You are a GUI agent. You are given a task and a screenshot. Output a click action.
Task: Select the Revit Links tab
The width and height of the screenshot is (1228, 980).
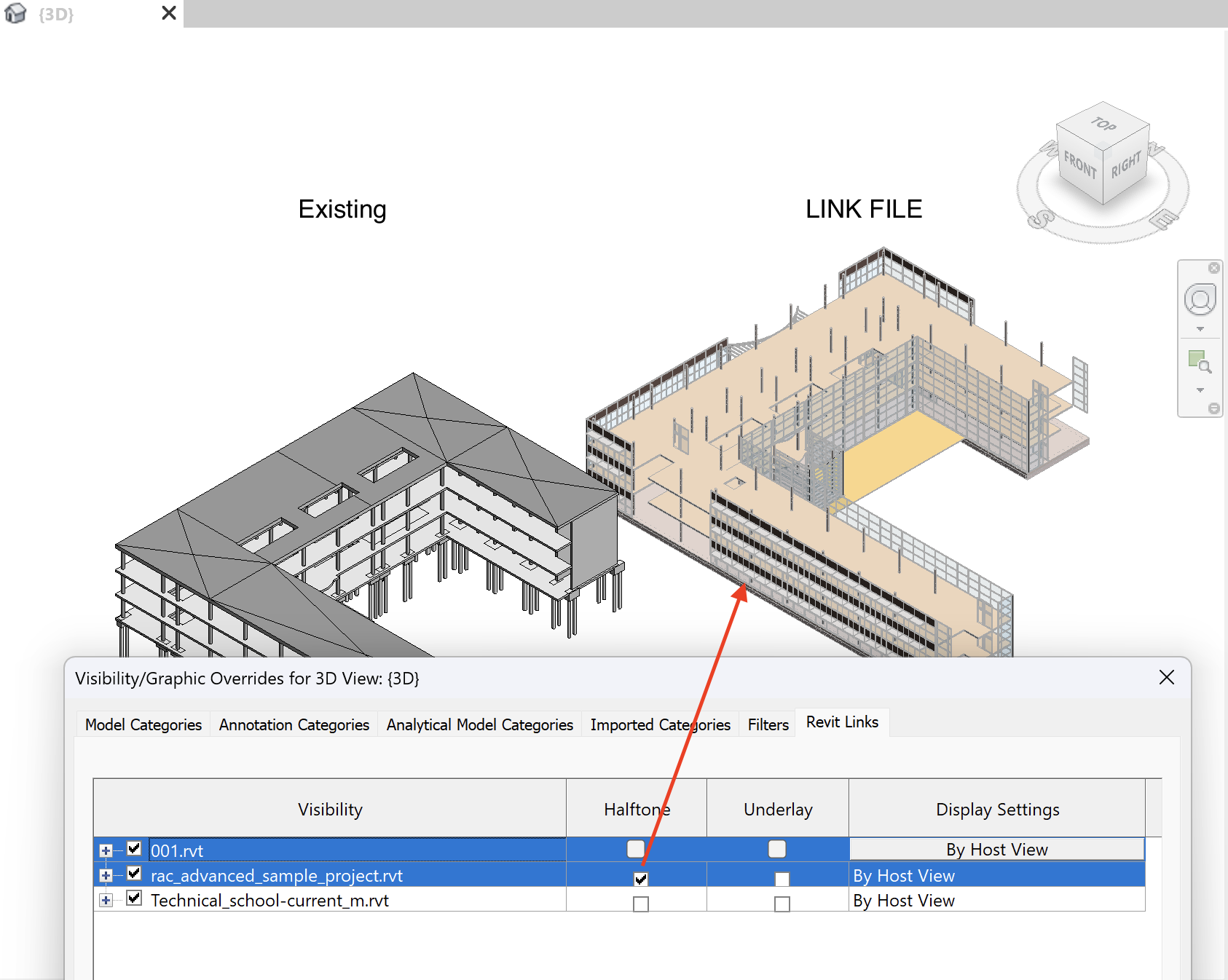(843, 722)
